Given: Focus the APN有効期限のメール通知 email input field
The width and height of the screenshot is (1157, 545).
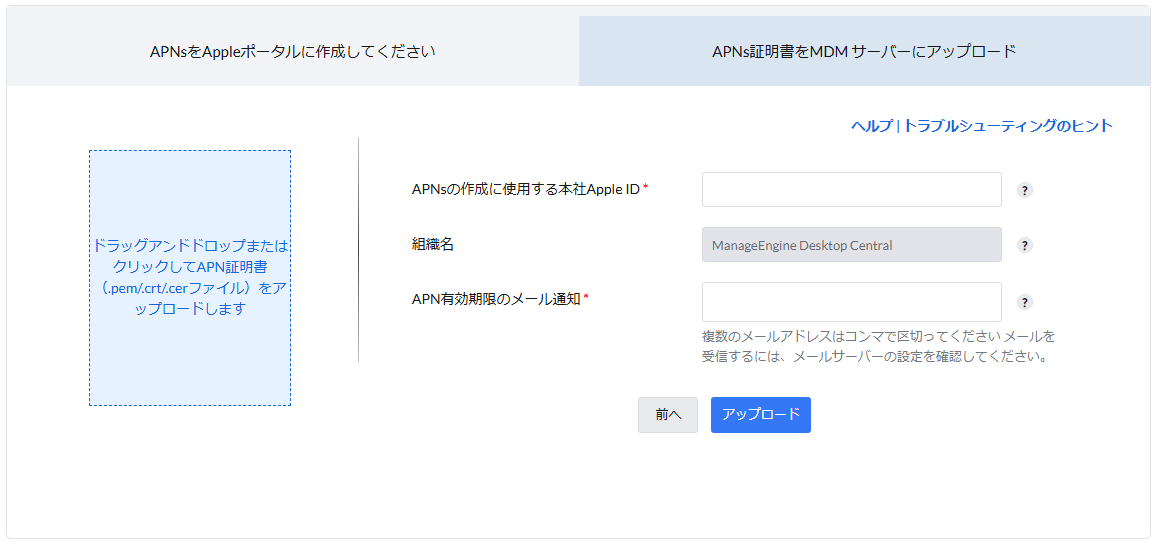Looking at the screenshot, I should [x=851, y=302].
